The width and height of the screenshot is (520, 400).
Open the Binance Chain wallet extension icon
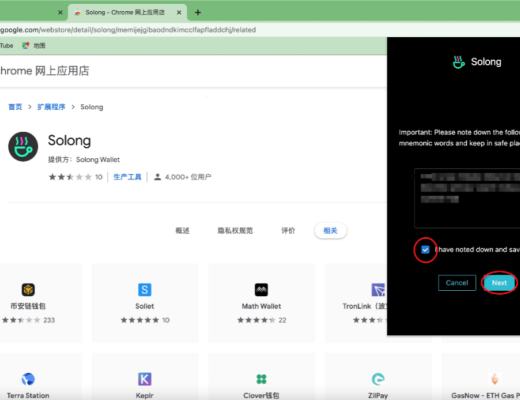click(x=28, y=289)
